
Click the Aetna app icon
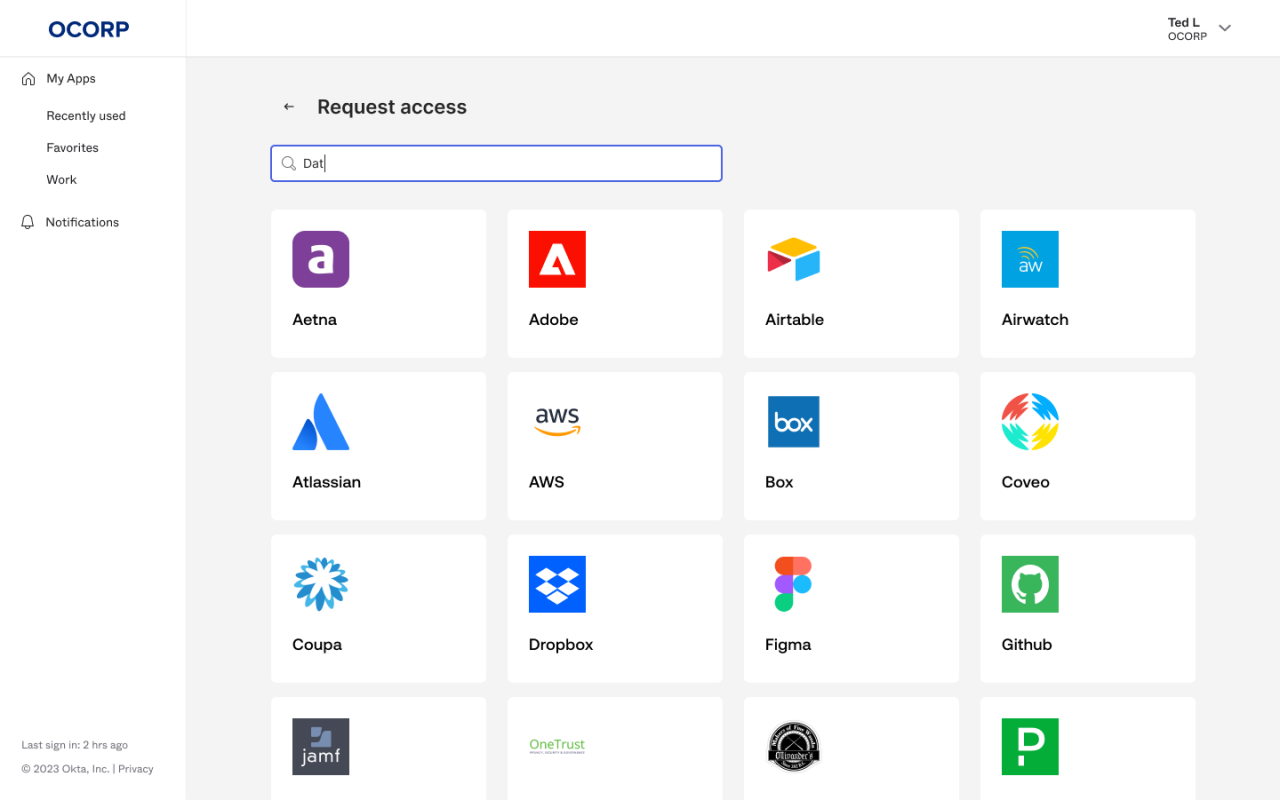point(320,259)
